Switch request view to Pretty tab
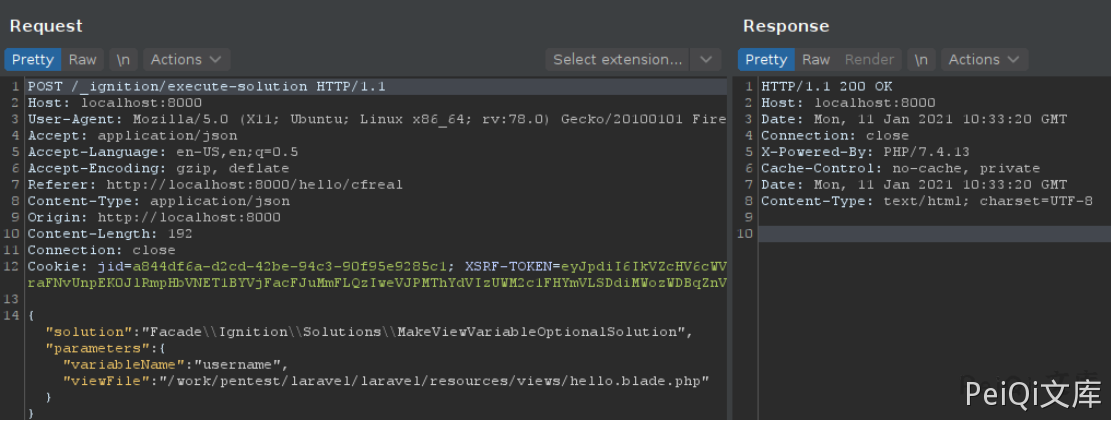The height and width of the screenshot is (421, 1111). (x=32, y=60)
